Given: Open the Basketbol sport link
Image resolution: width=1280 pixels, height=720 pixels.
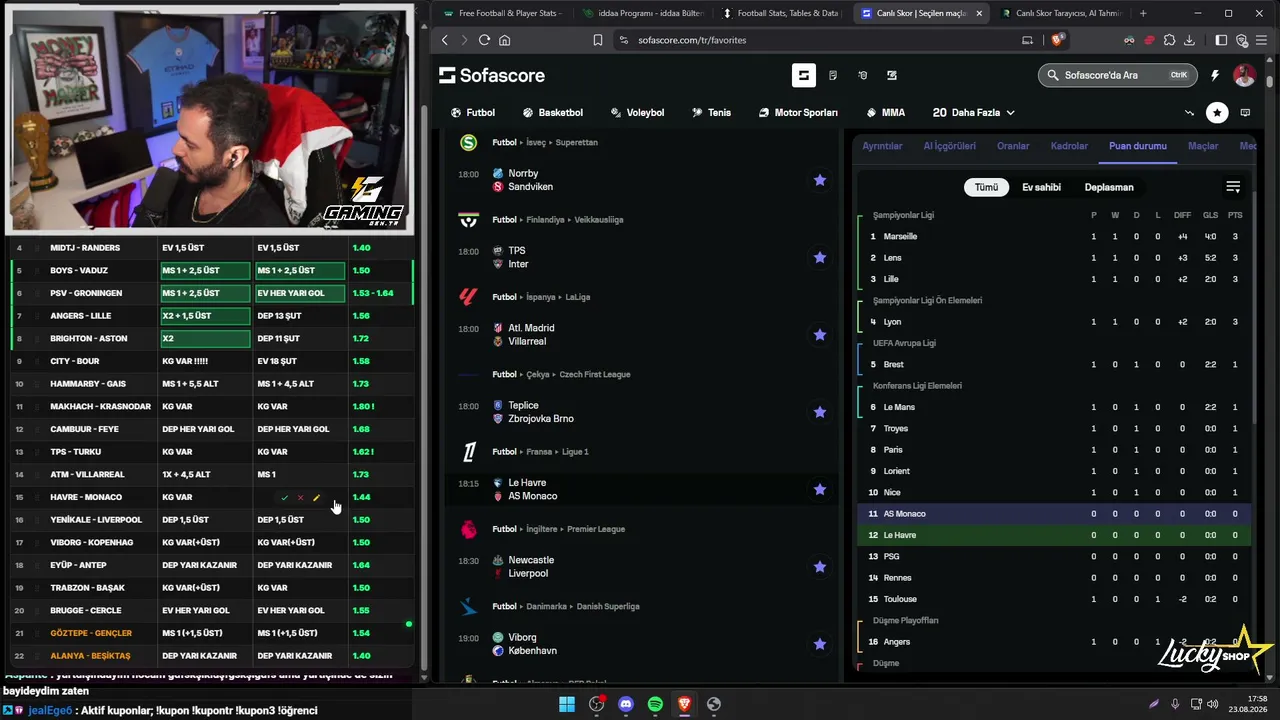Looking at the screenshot, I should point(552,113).
